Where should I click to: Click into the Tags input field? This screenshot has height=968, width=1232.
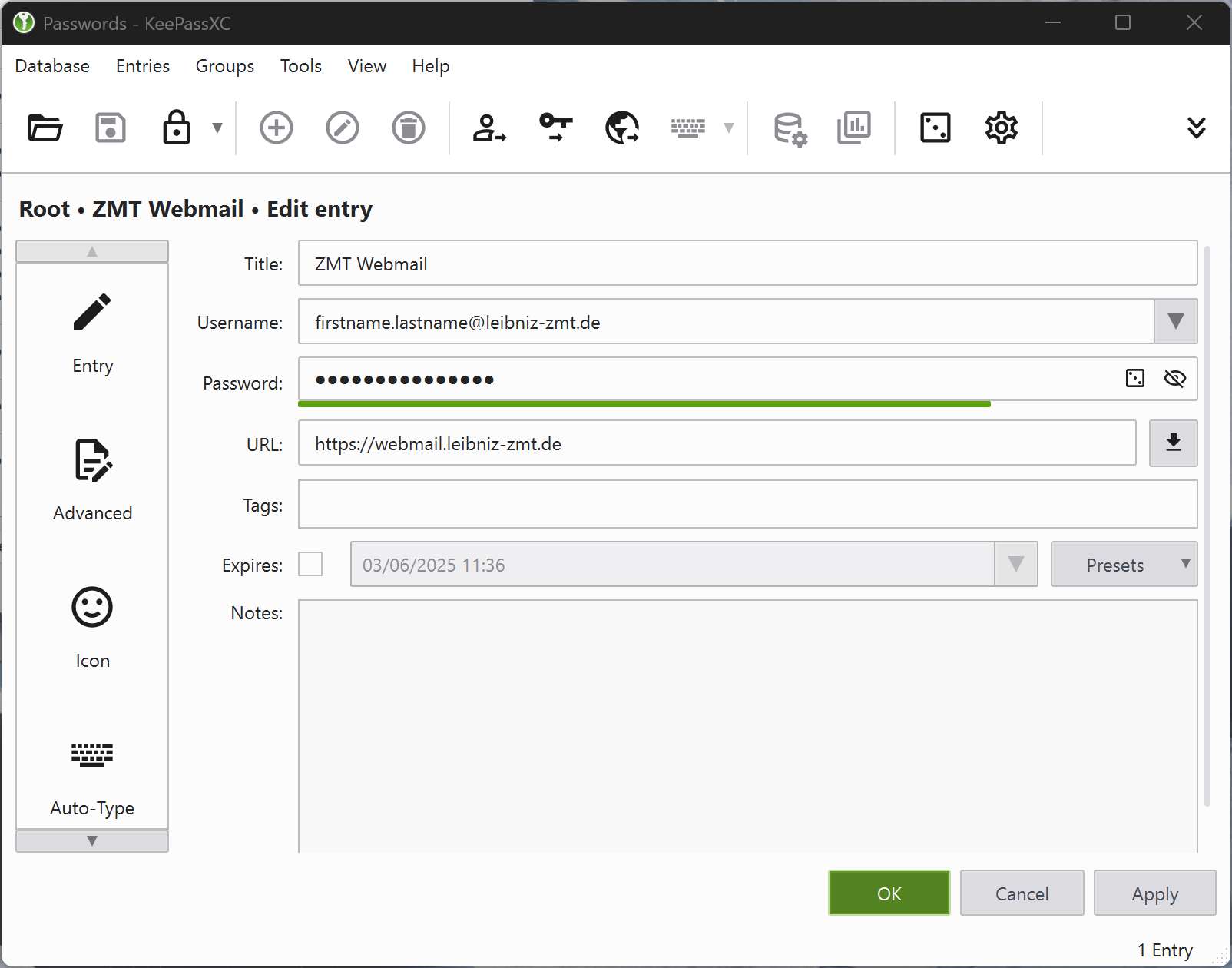(747, 505)
